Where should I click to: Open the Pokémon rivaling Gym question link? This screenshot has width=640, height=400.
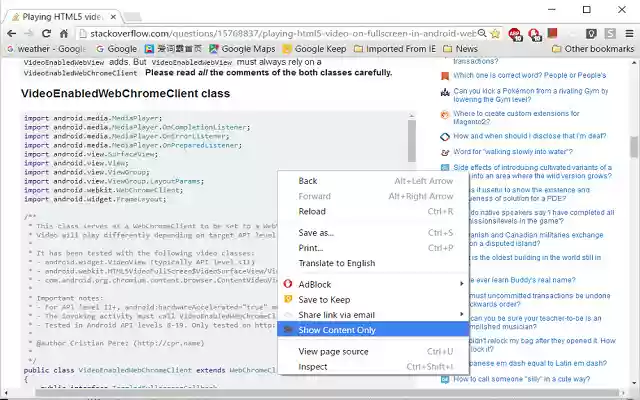[531, 95]
